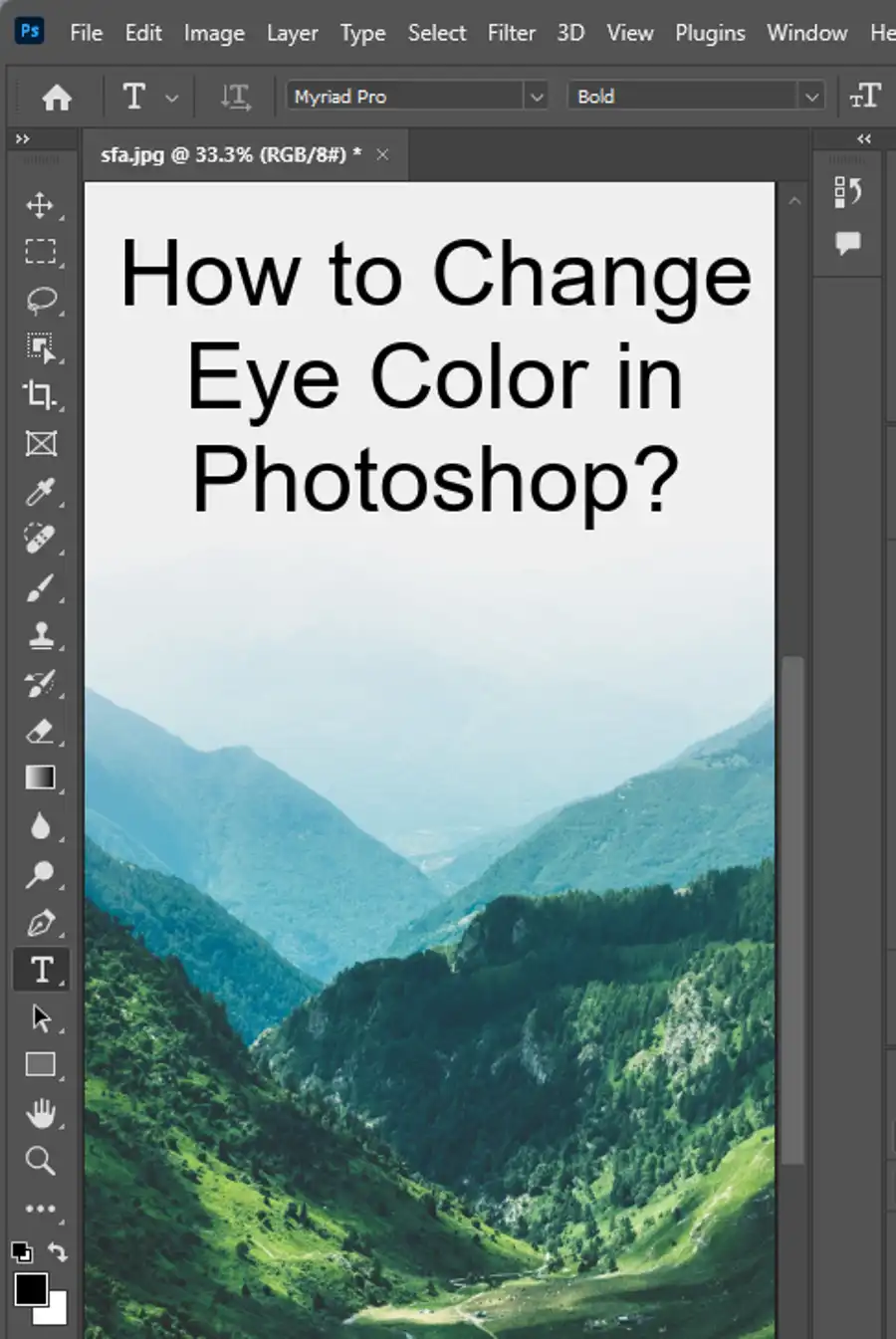Select the History Brush tool
The width and height of the screenshot is (896, 1339).
click(x=40, y=683)
